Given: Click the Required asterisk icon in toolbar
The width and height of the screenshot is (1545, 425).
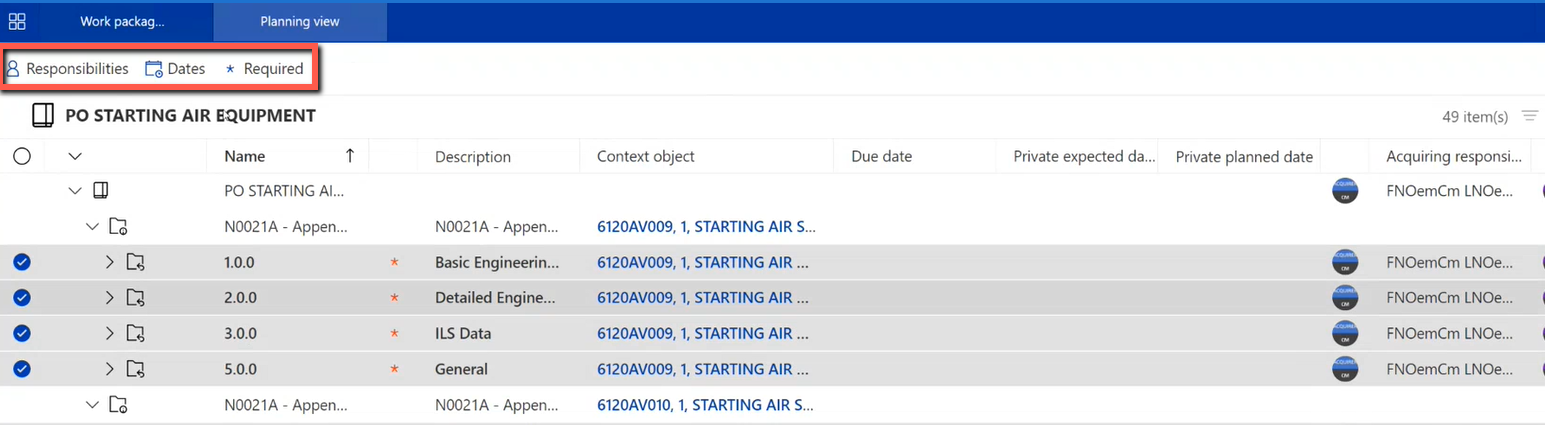Looking at the screenshot, I should (230, 69).
